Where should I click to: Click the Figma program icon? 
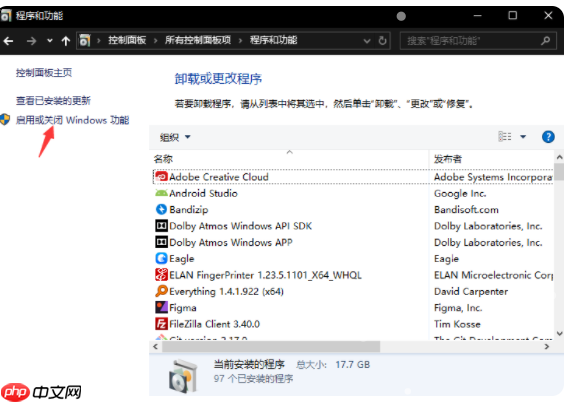161,308
